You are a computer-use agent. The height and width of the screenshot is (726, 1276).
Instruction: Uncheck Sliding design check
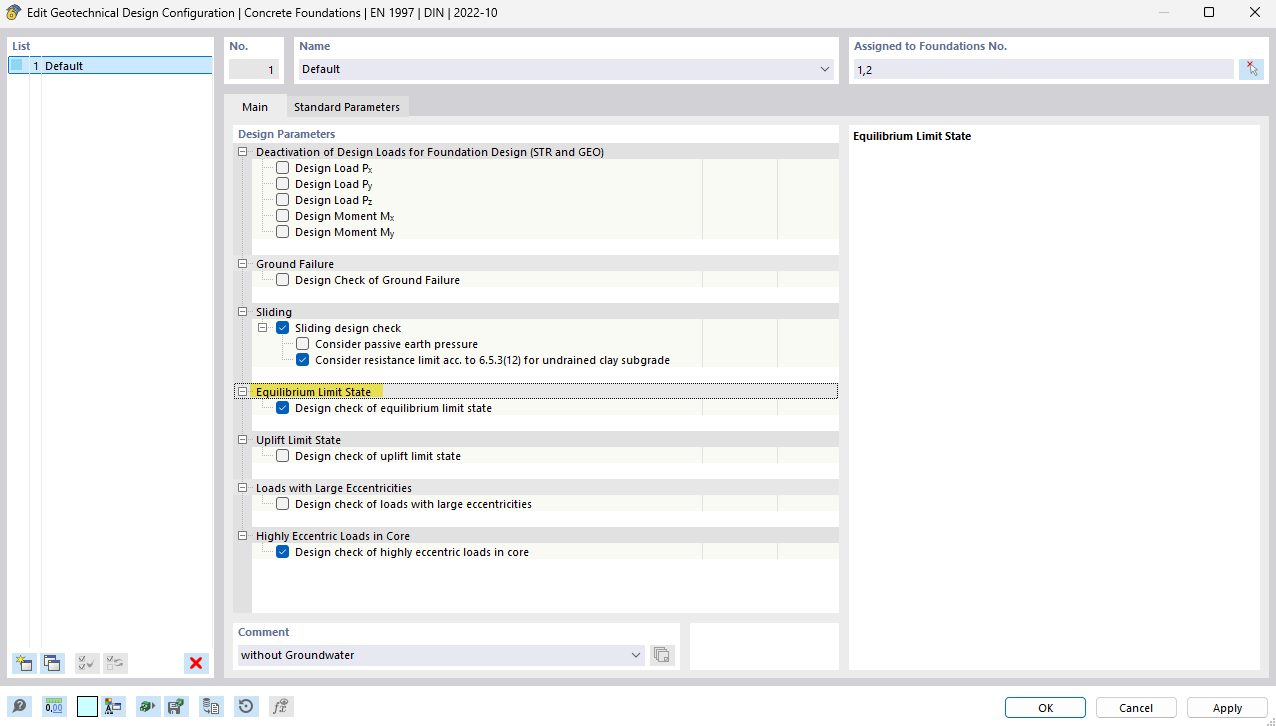tap(283, 328)
